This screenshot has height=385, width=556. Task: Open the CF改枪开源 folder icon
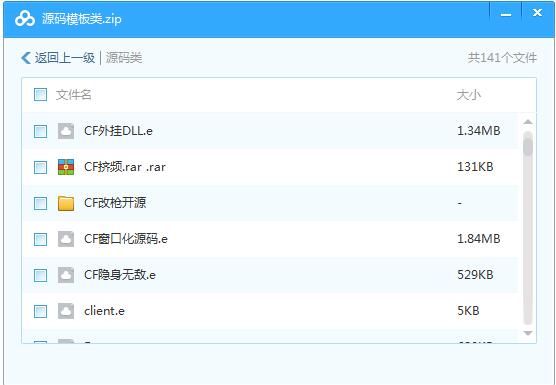(66, 203)
